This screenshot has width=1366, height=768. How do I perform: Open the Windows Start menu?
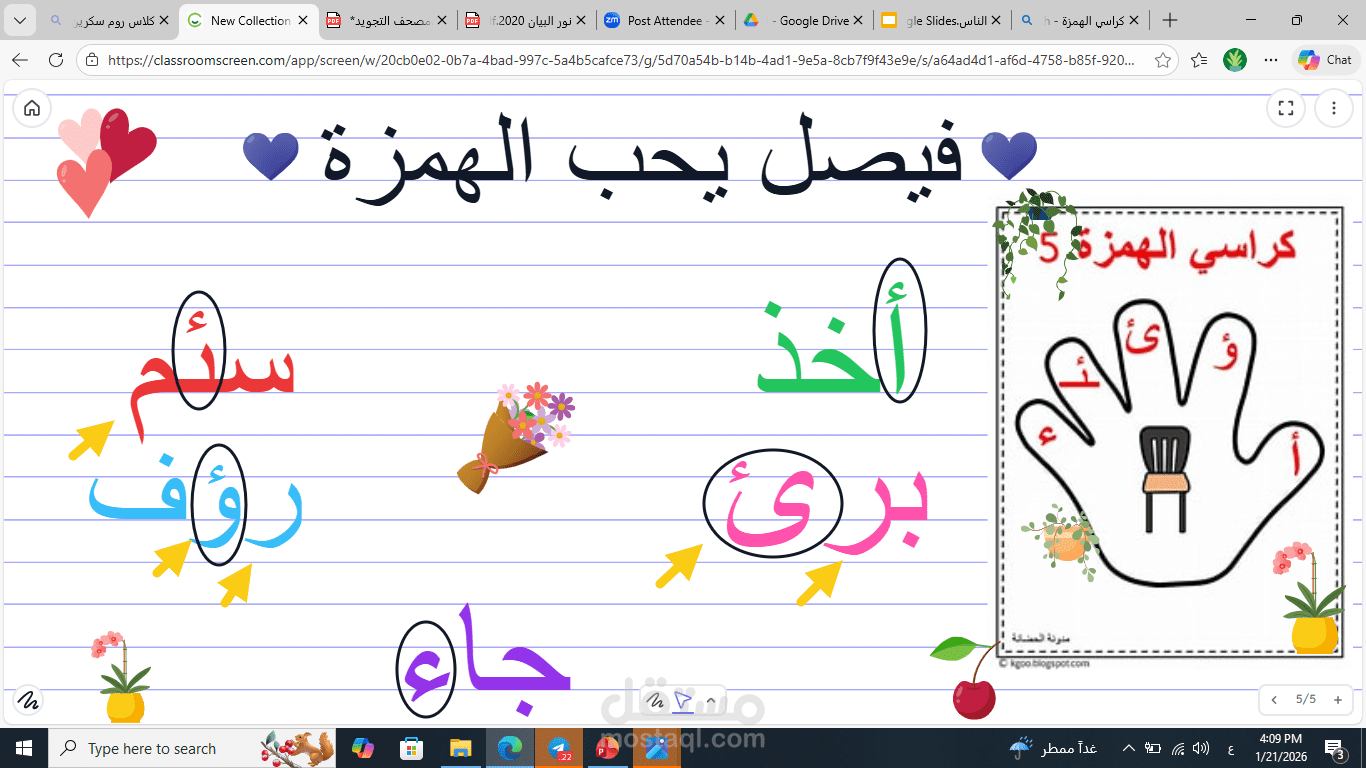[x=24, y=748]
